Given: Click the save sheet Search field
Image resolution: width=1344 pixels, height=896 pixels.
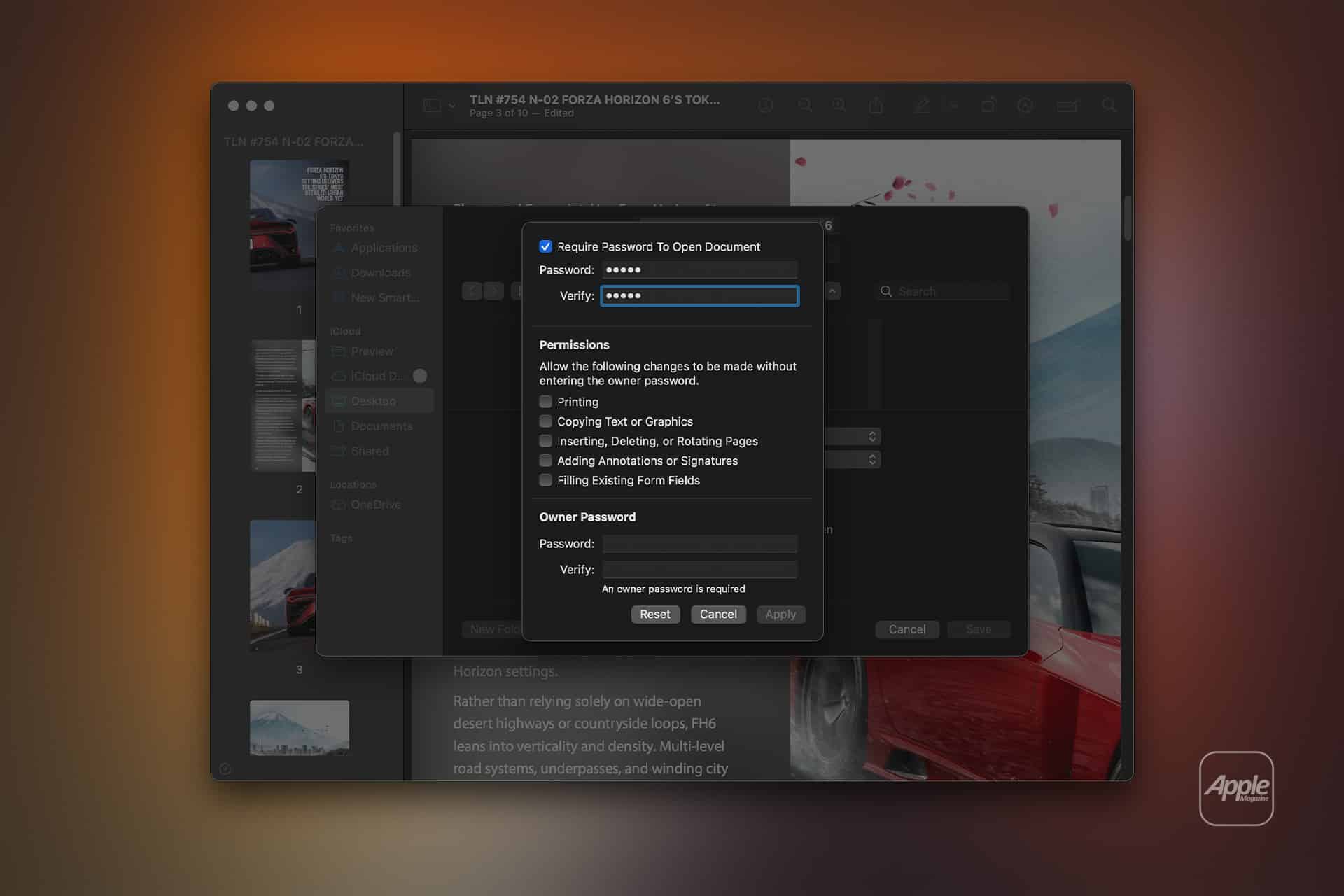Looking at the screenshot, I should (x=942, y=291).
